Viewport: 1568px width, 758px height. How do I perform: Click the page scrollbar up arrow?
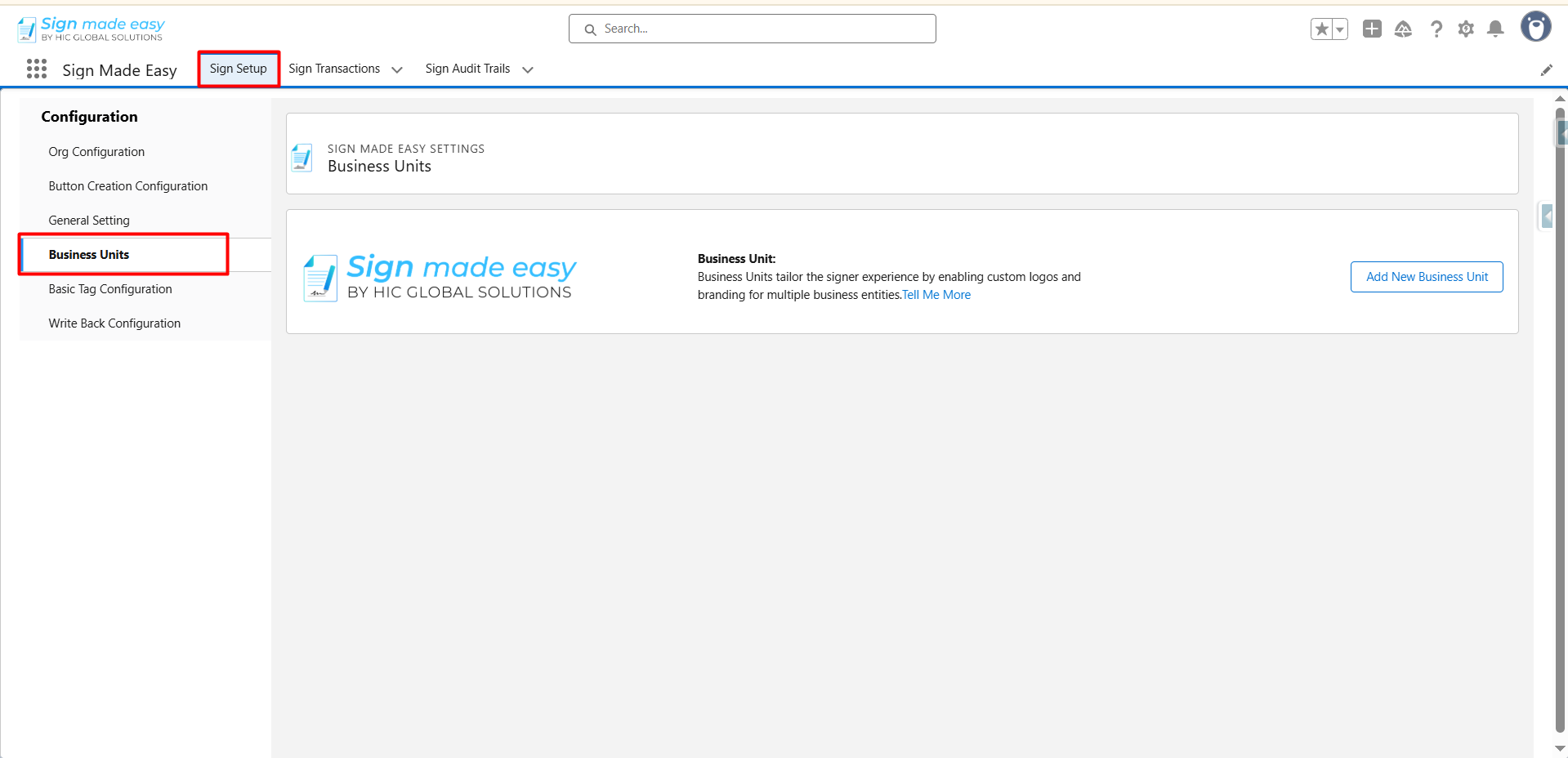point(1560,99)
